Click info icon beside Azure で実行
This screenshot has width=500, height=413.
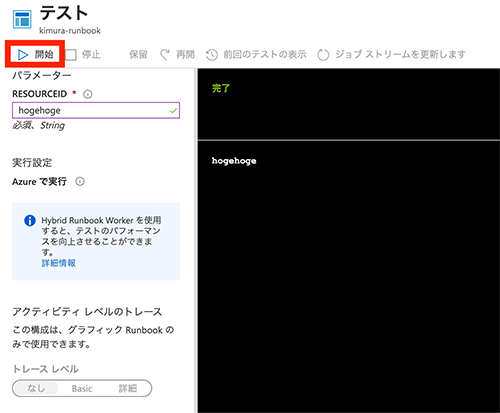click(80, 182)
